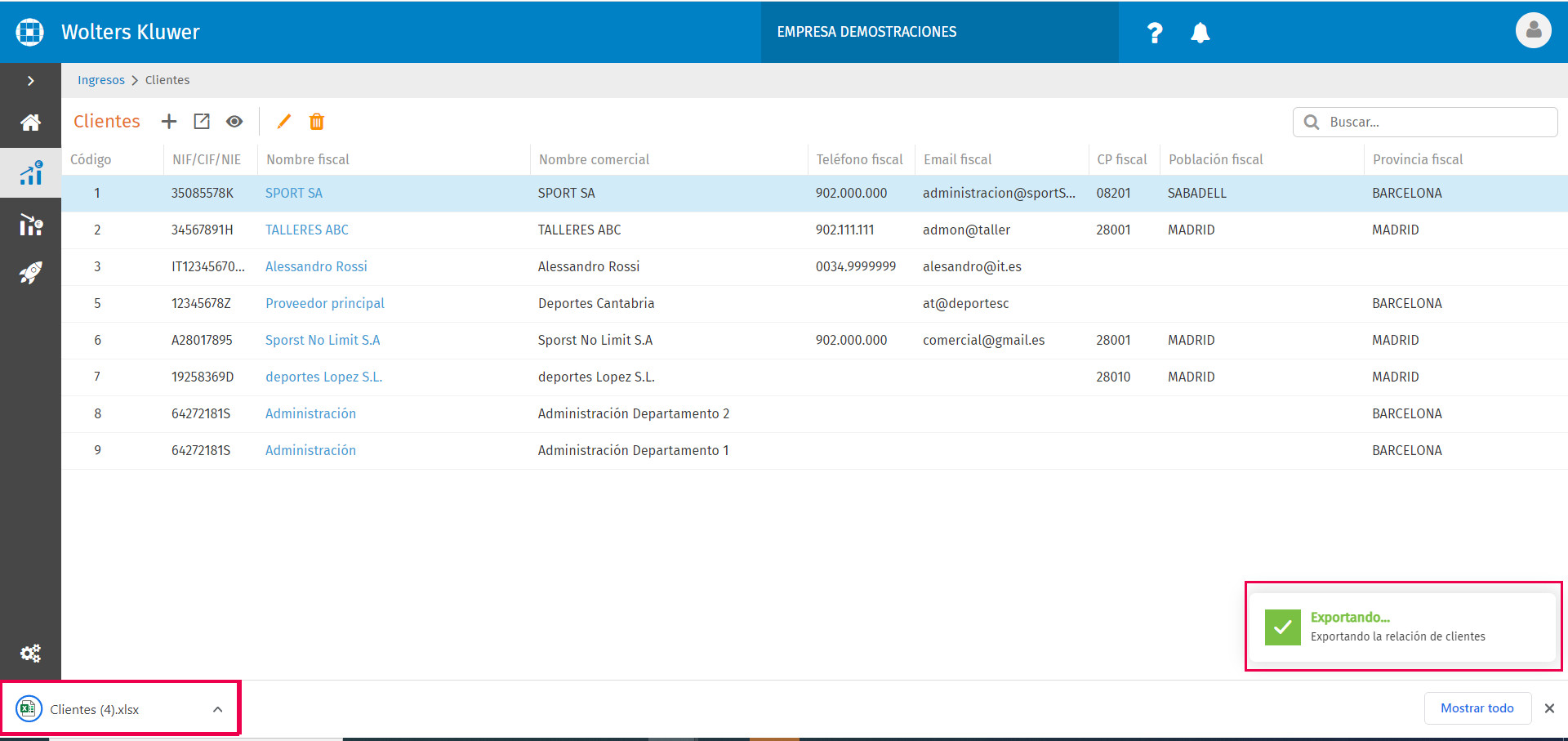Click the eye view icon in toolbar
1568x741 pixels.
[x=234, y=122]
